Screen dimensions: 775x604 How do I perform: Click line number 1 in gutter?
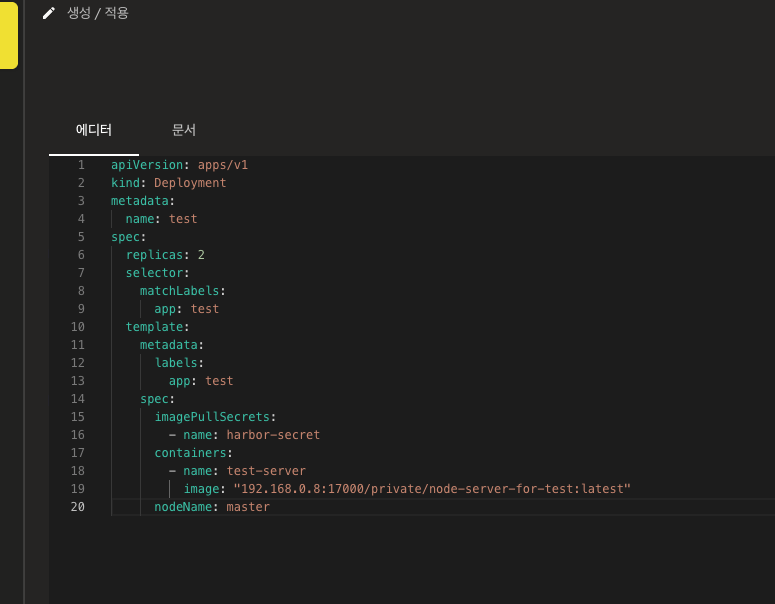(x=81, y=165)
